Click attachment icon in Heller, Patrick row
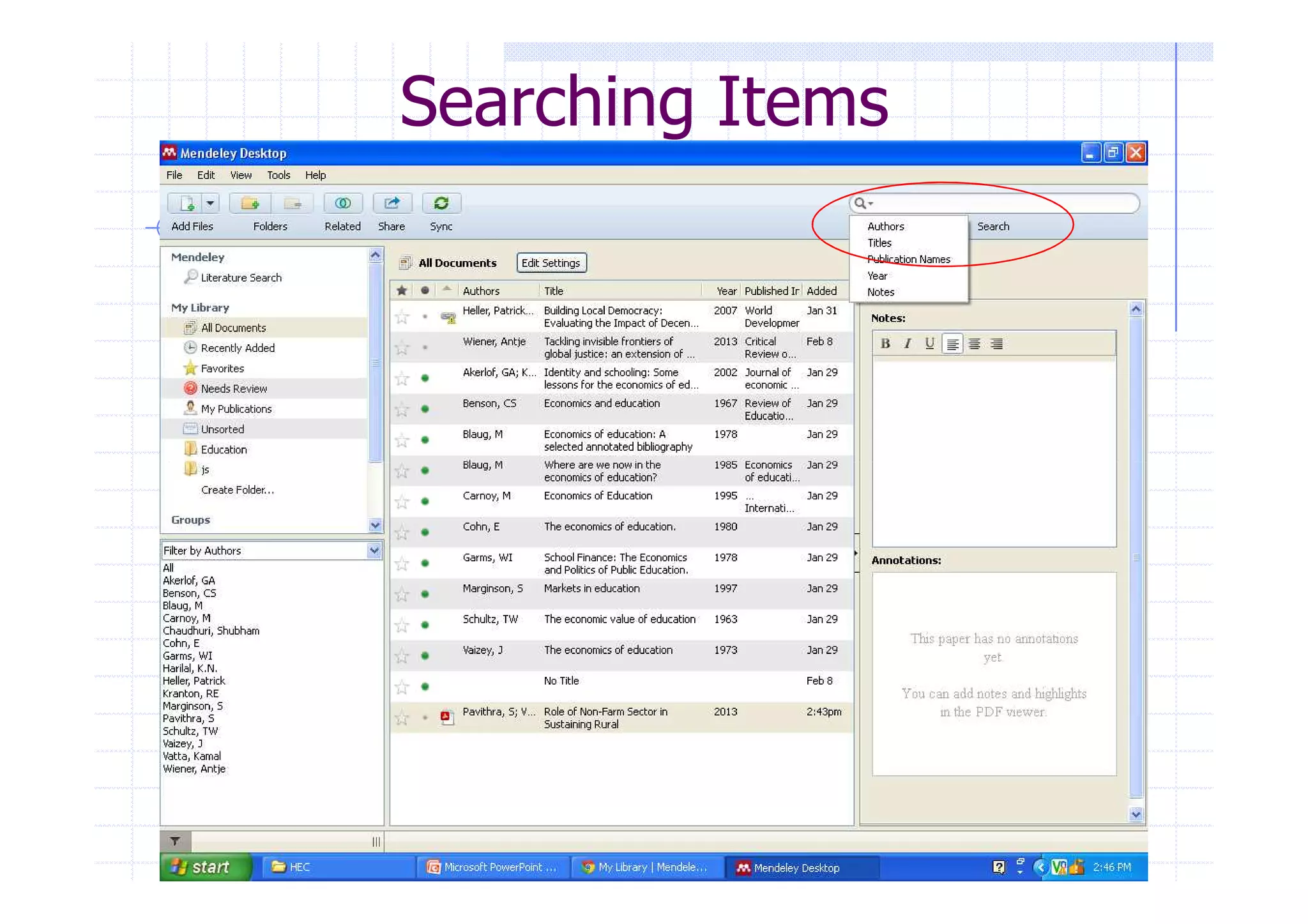The height and width of the screenshot is (924, 1308). 448,317
